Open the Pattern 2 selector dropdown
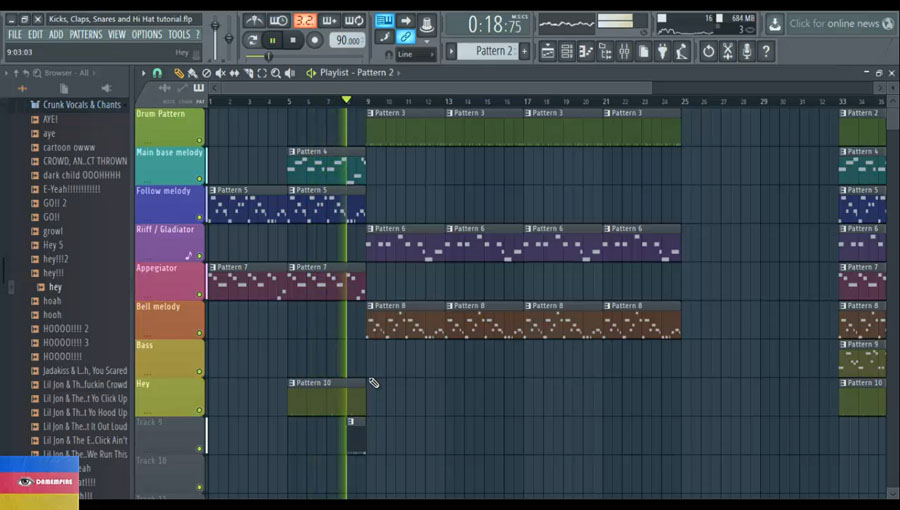This screenshot has height=510, width=900. coord(490,51)
